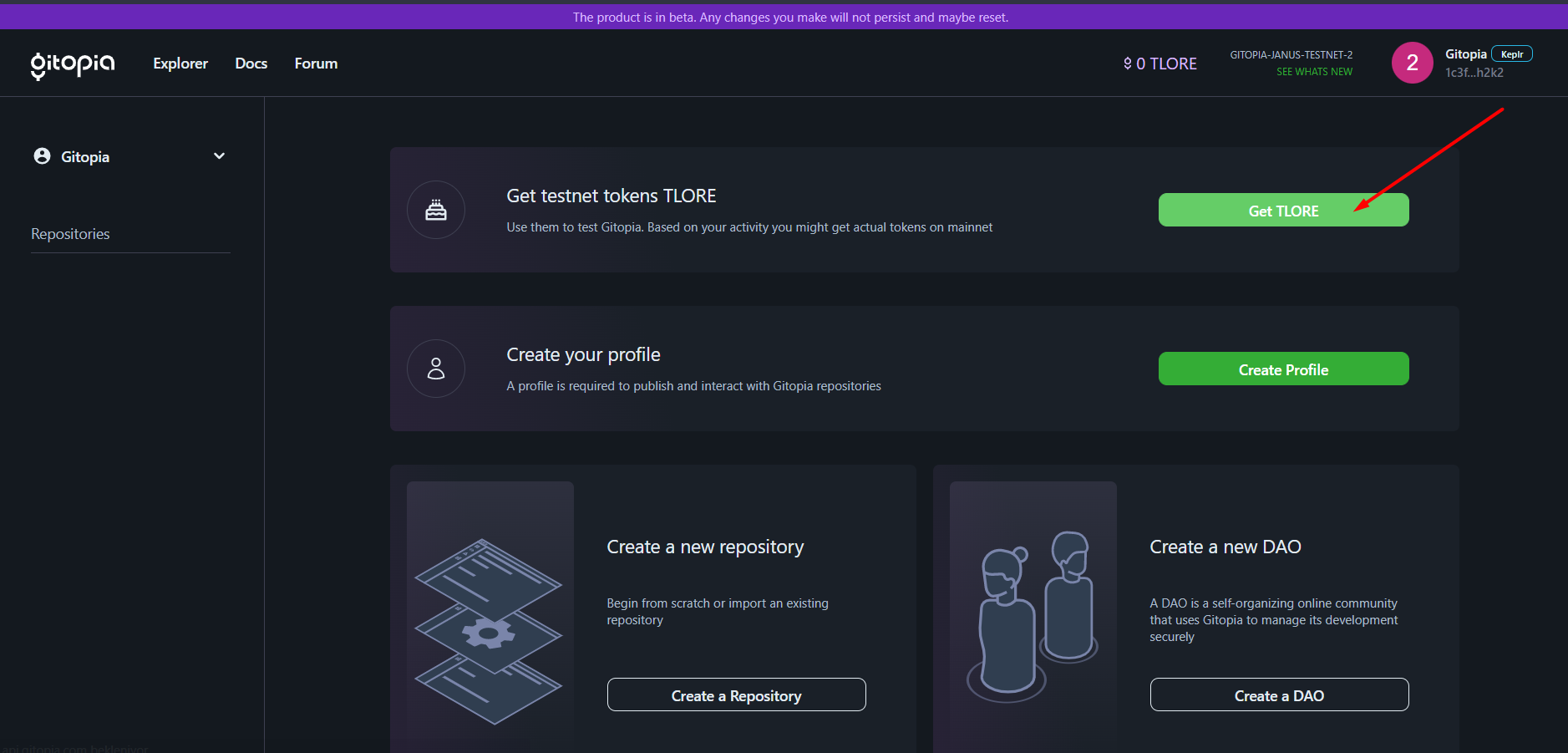Click Create a DAO button
Viewport: 1568px width, 753px height.
(x=1279, y=694)
